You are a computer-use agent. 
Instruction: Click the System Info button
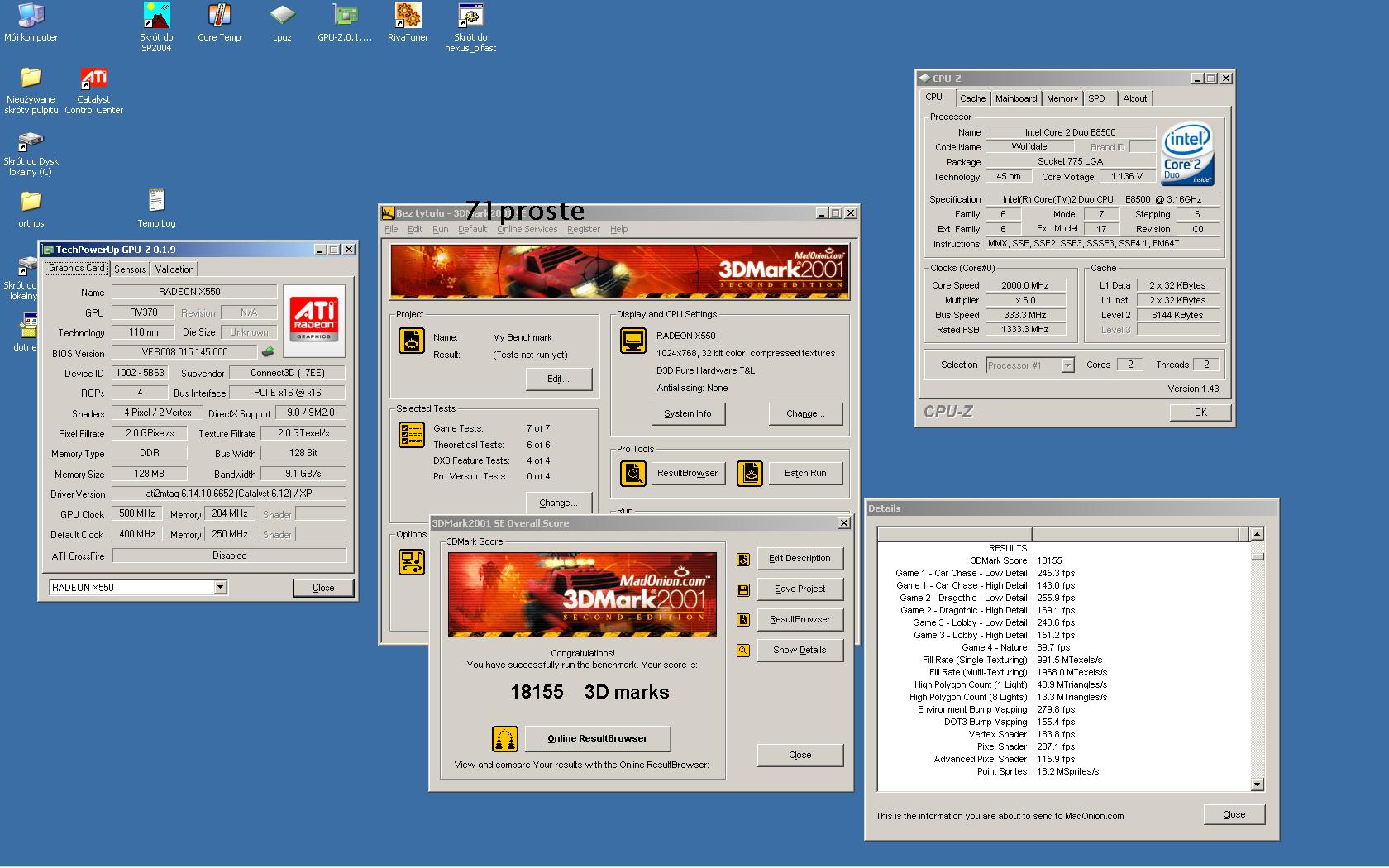pos(688,413)
